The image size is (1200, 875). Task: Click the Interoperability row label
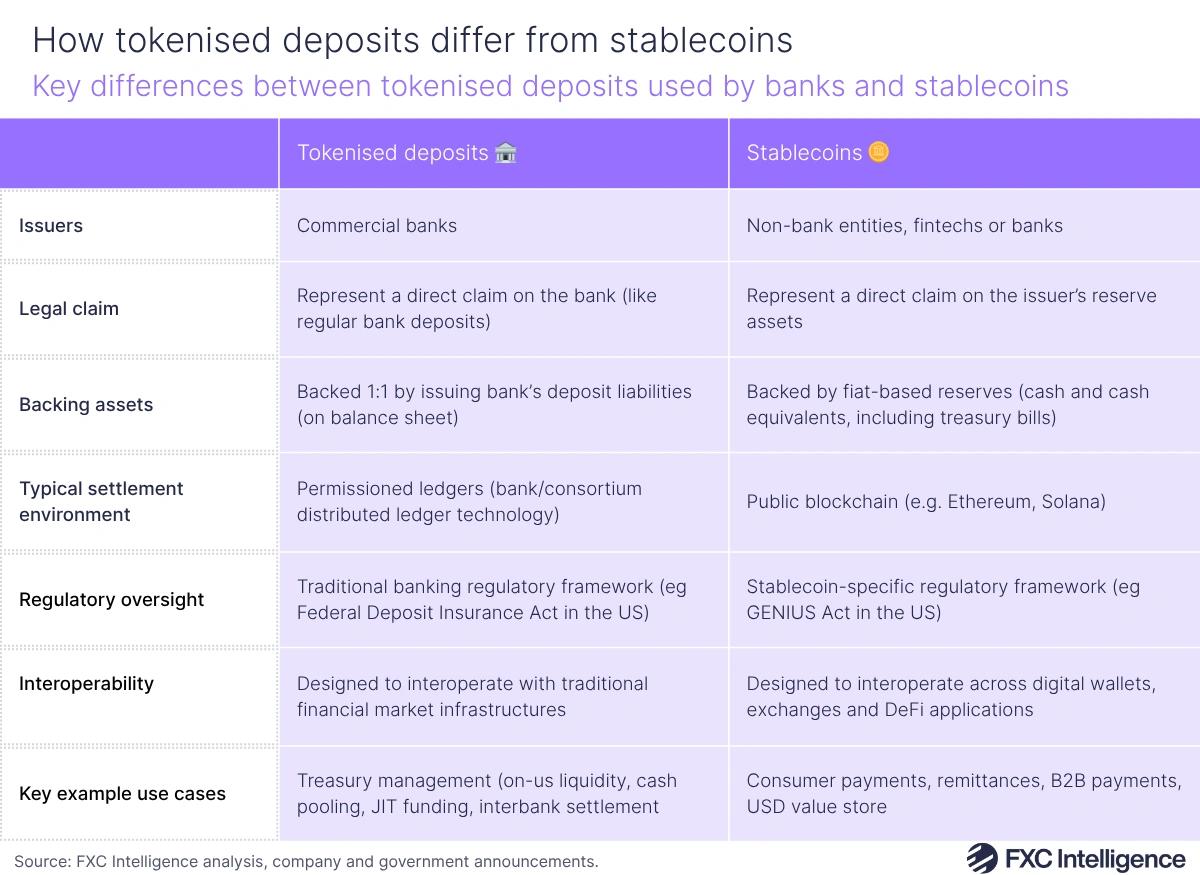tap(86, 684)
